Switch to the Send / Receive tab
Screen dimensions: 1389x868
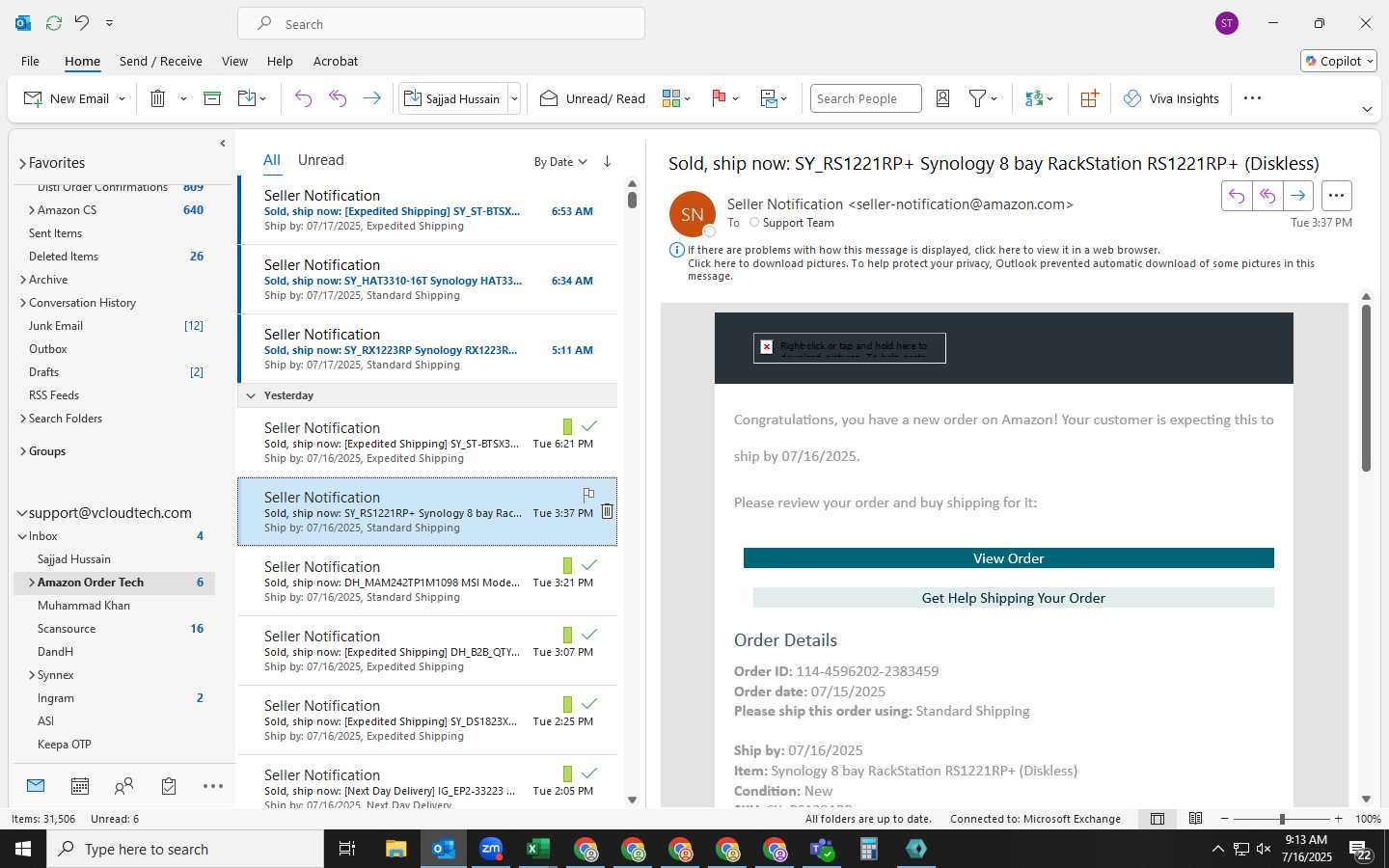161,61
